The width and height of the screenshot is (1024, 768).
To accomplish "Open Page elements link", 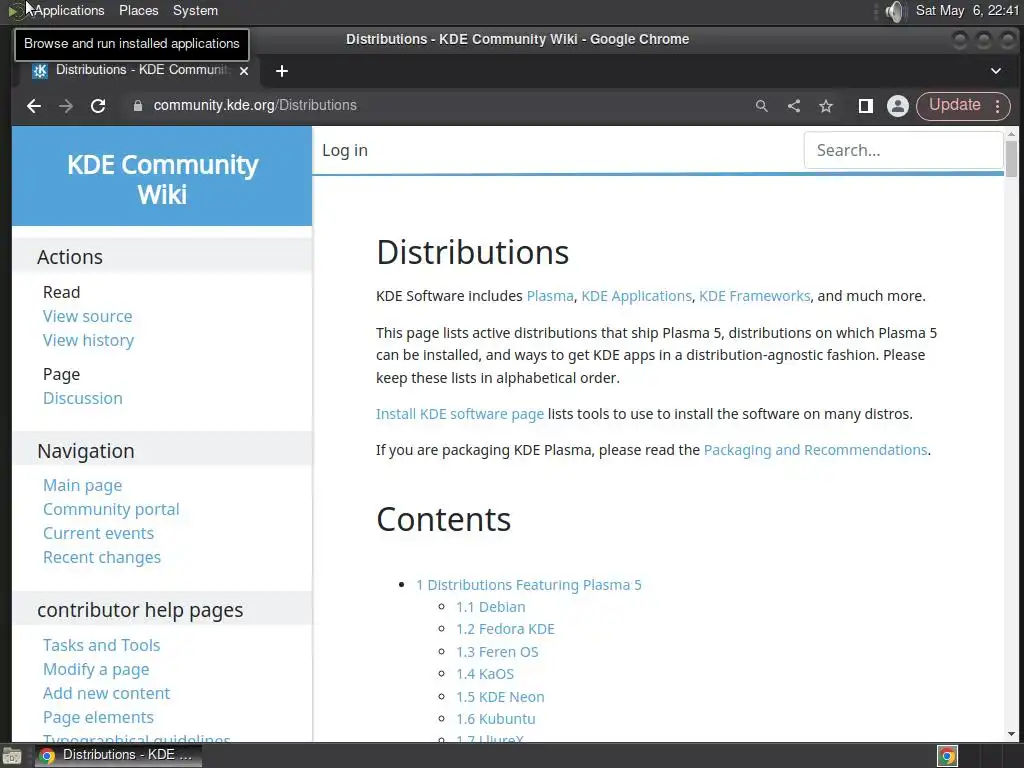I will (98, 718).
